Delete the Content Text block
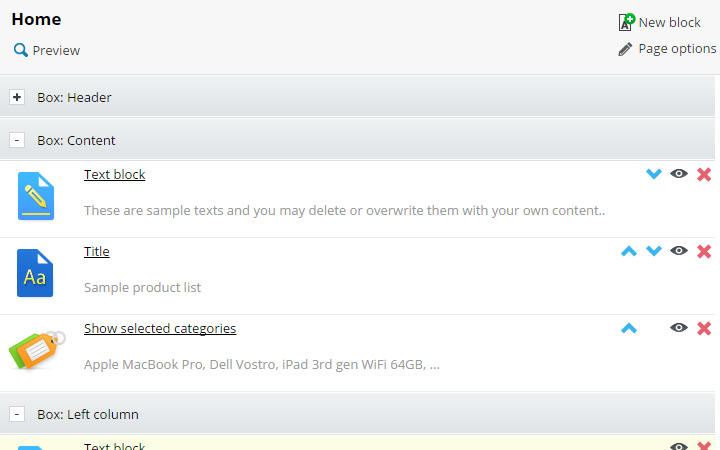The image size is (720, 450). (x=704, y=174)
